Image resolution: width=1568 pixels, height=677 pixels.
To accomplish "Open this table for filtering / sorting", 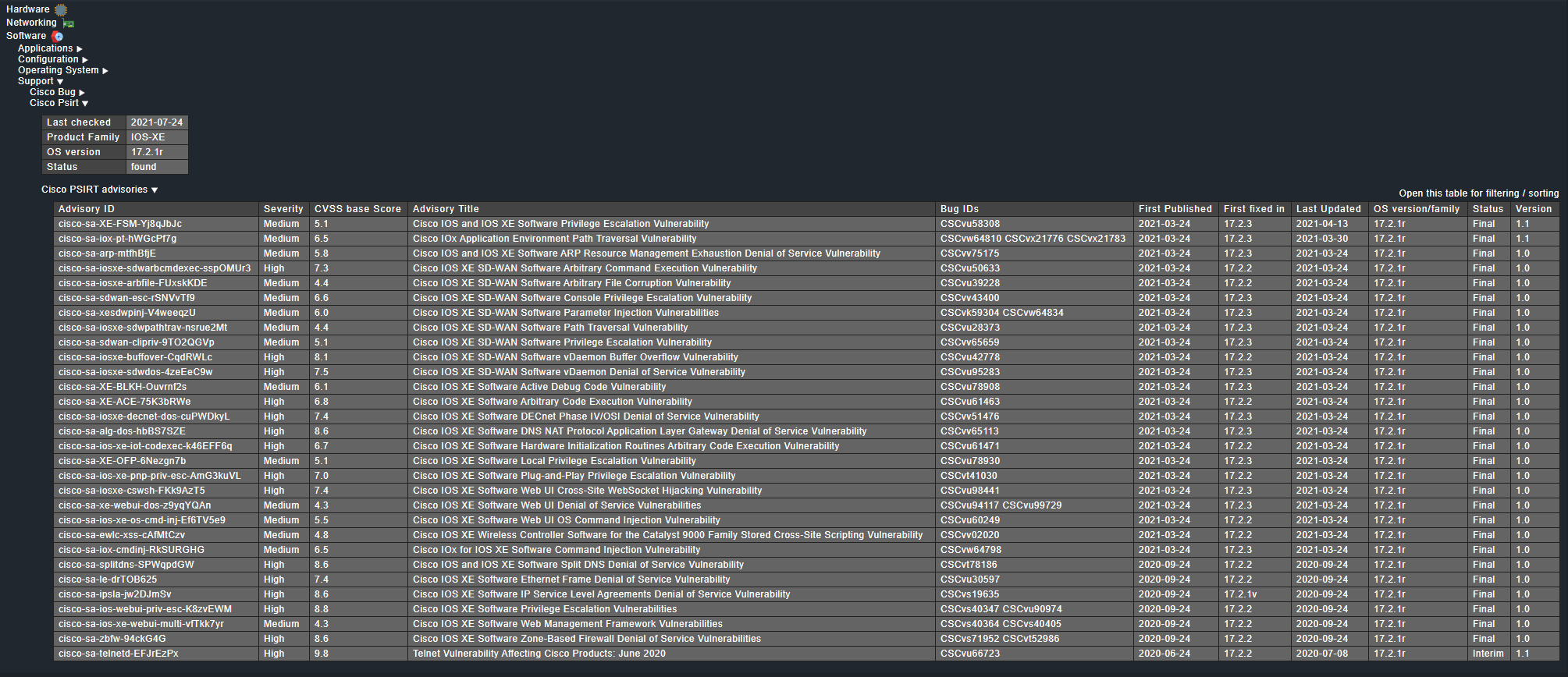I will (1478, 193).
